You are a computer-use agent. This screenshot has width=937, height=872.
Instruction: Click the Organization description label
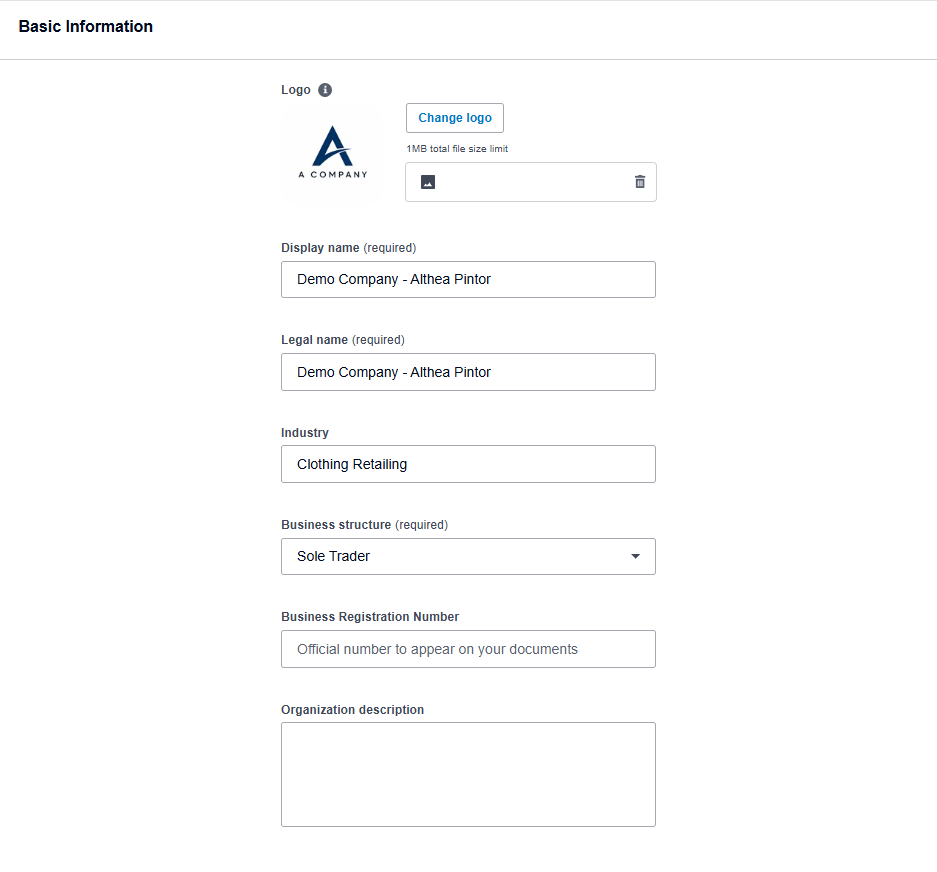click(353, 709)
